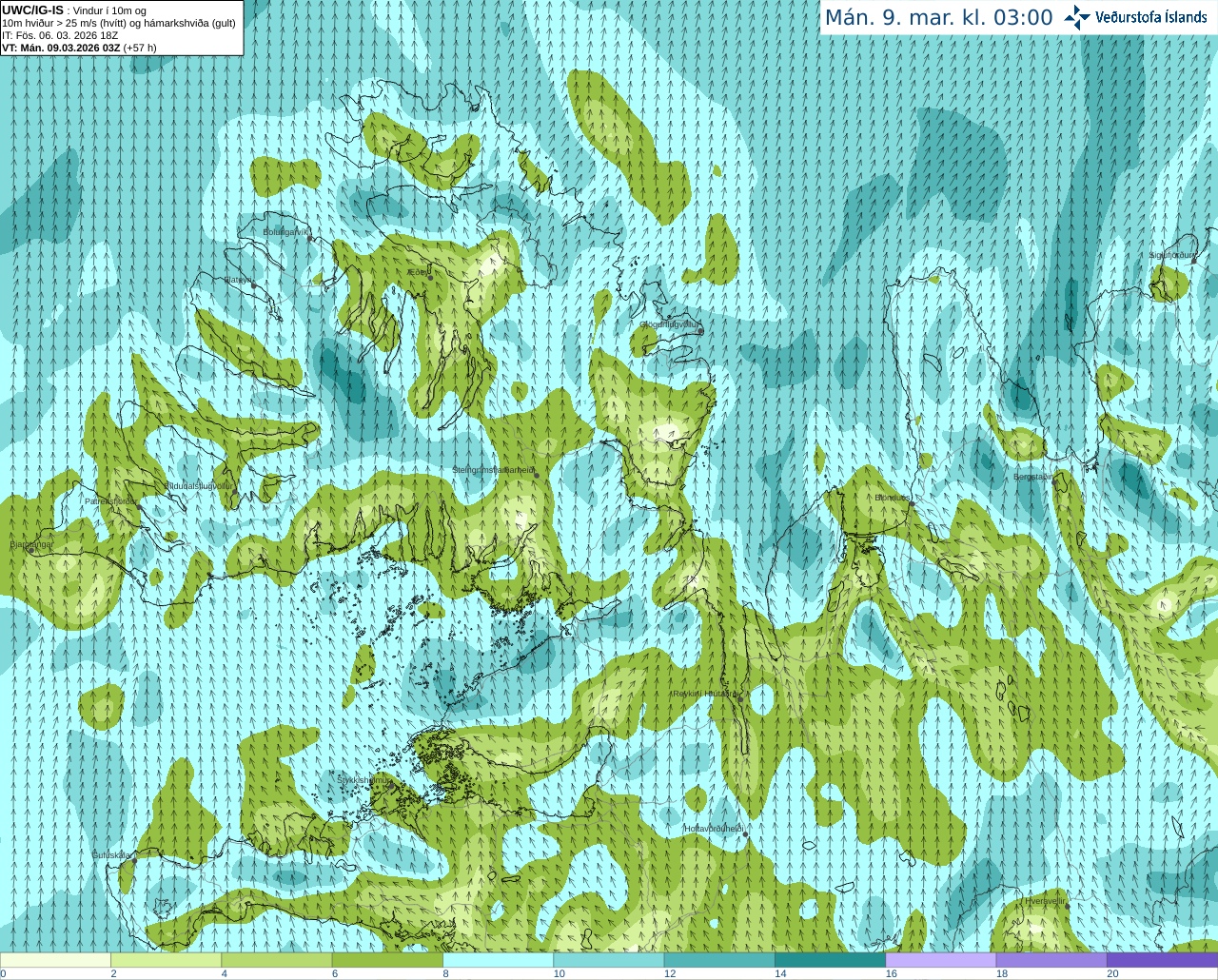Click the Gufuskálar station label

point(111,854)
